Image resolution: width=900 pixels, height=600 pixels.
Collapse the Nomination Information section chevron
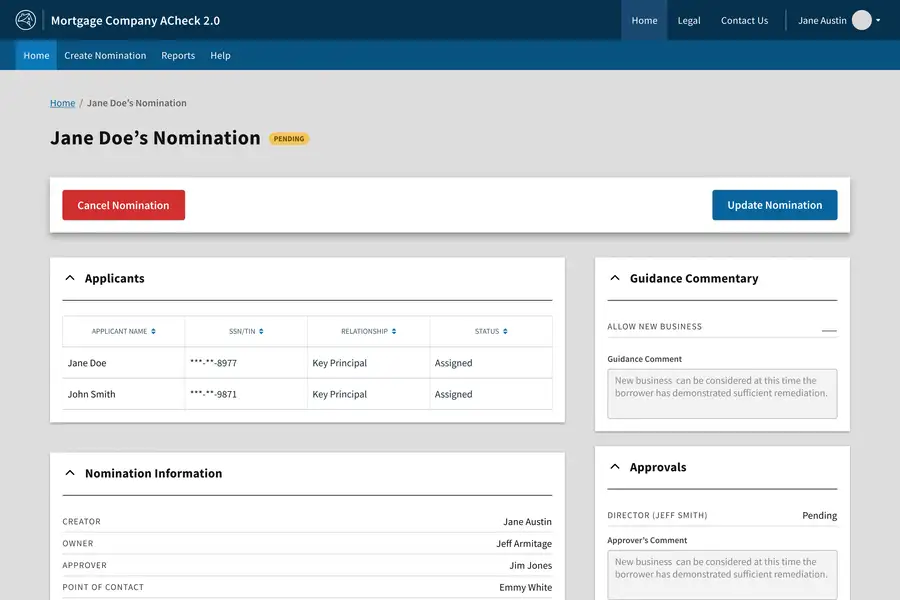(x=70, y=473)
